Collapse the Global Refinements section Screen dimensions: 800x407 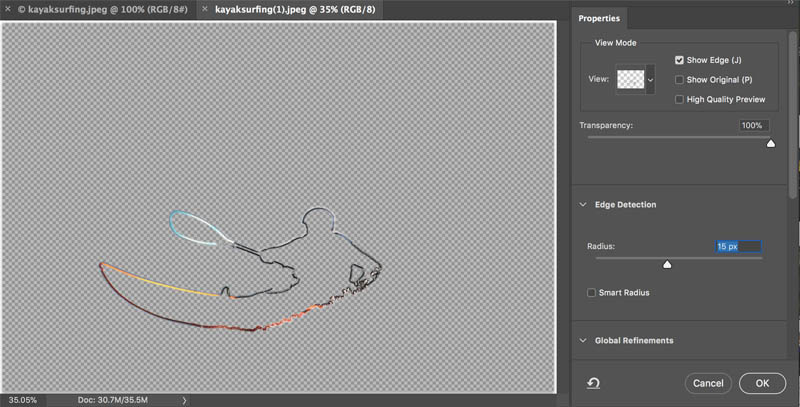point(583,341)
